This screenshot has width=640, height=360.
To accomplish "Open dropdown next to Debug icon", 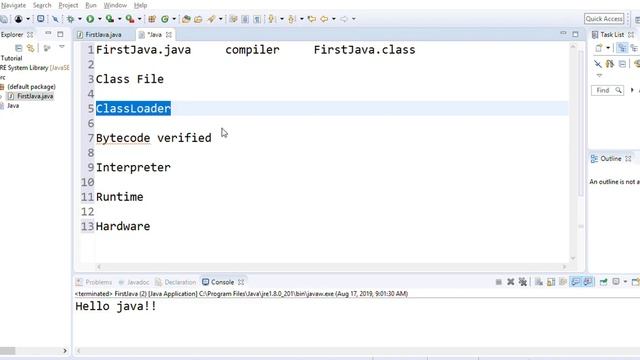I will [x=80, y=19].
